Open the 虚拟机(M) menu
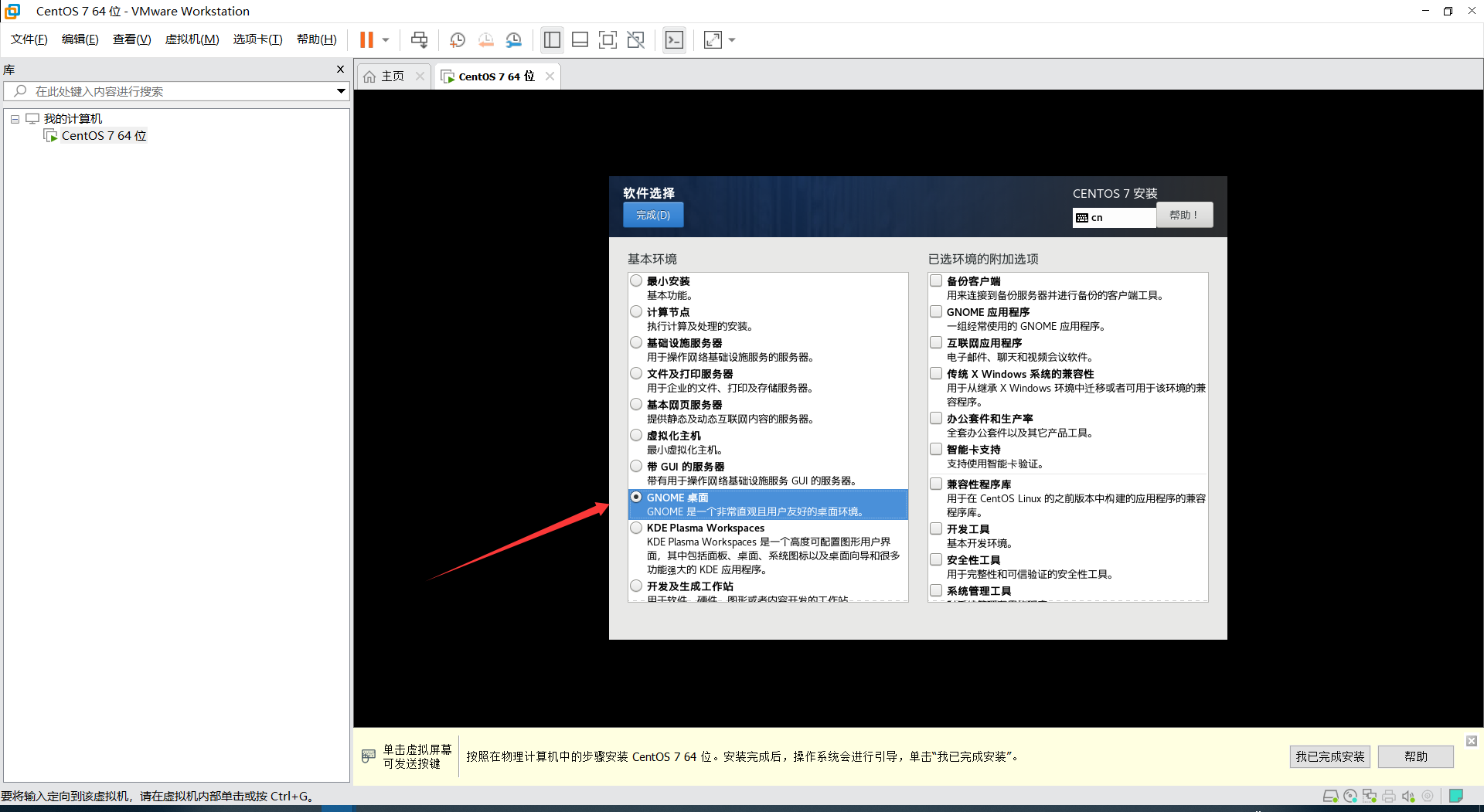The height and width of the screenshot is (812, 1484). [192, 39]
